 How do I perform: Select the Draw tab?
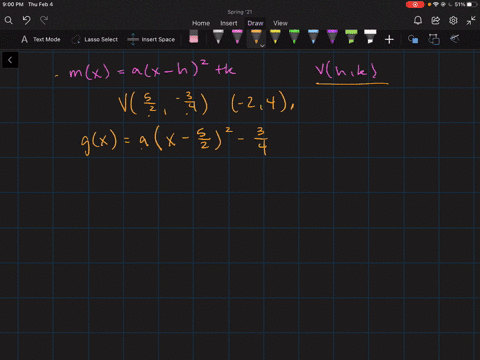coord(255,23)
